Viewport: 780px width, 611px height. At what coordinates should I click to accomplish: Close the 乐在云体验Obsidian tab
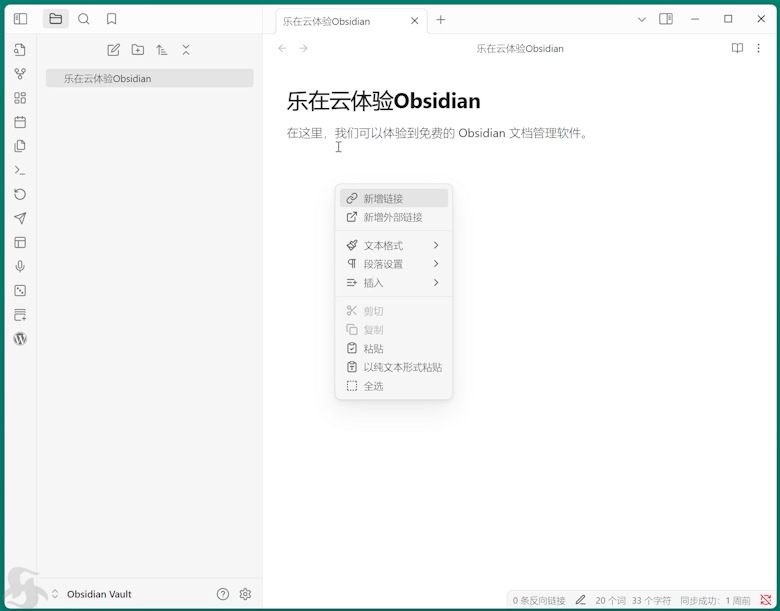[414, 21]
